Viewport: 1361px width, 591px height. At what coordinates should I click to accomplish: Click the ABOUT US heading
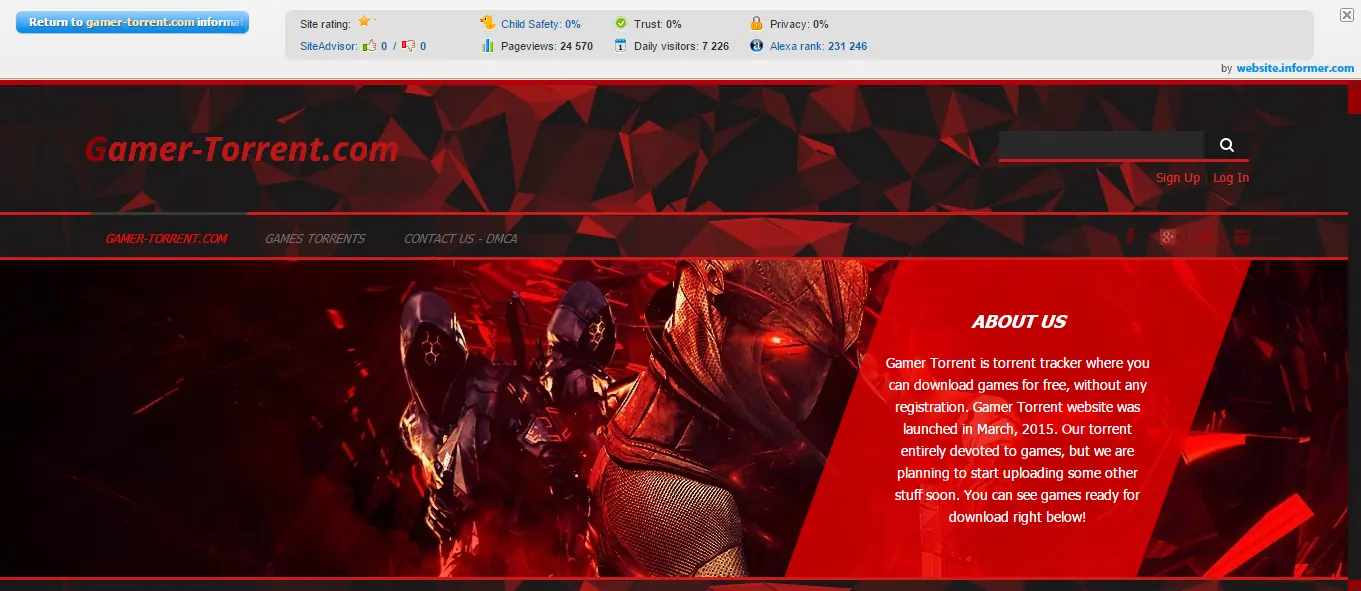coord(1019,322)
